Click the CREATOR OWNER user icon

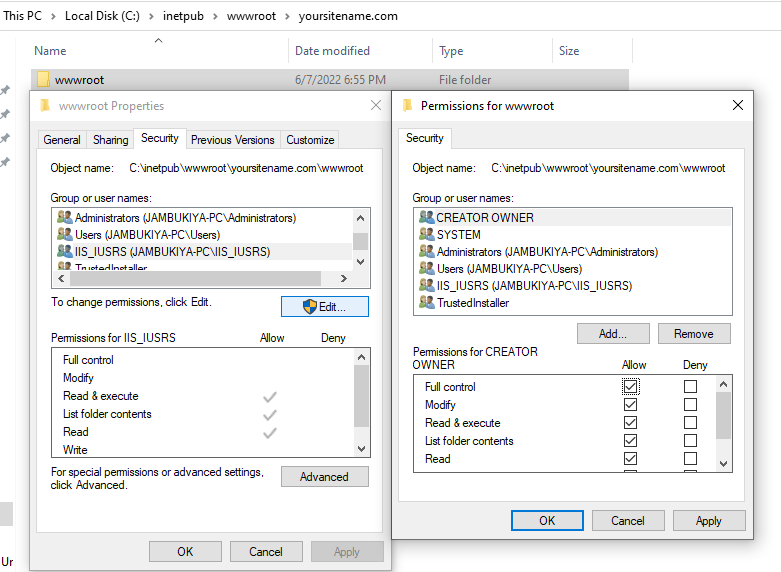click(427, 218)
